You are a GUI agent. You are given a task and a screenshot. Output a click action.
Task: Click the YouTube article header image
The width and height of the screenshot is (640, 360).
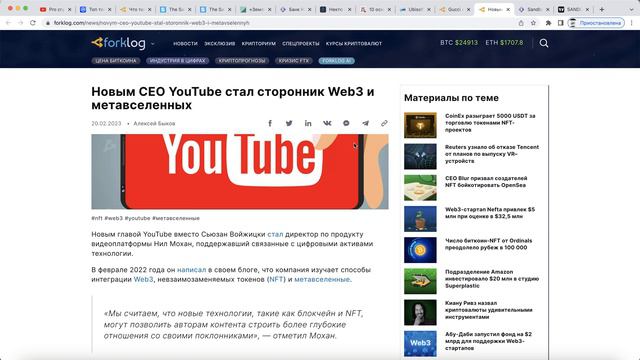(240, 171)
